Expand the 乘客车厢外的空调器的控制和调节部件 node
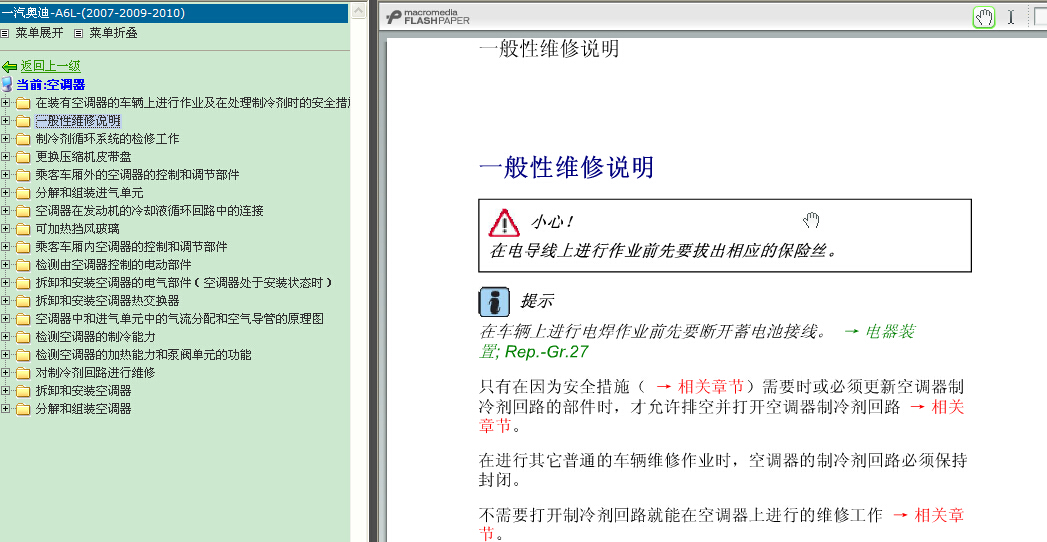 point(5,175)
